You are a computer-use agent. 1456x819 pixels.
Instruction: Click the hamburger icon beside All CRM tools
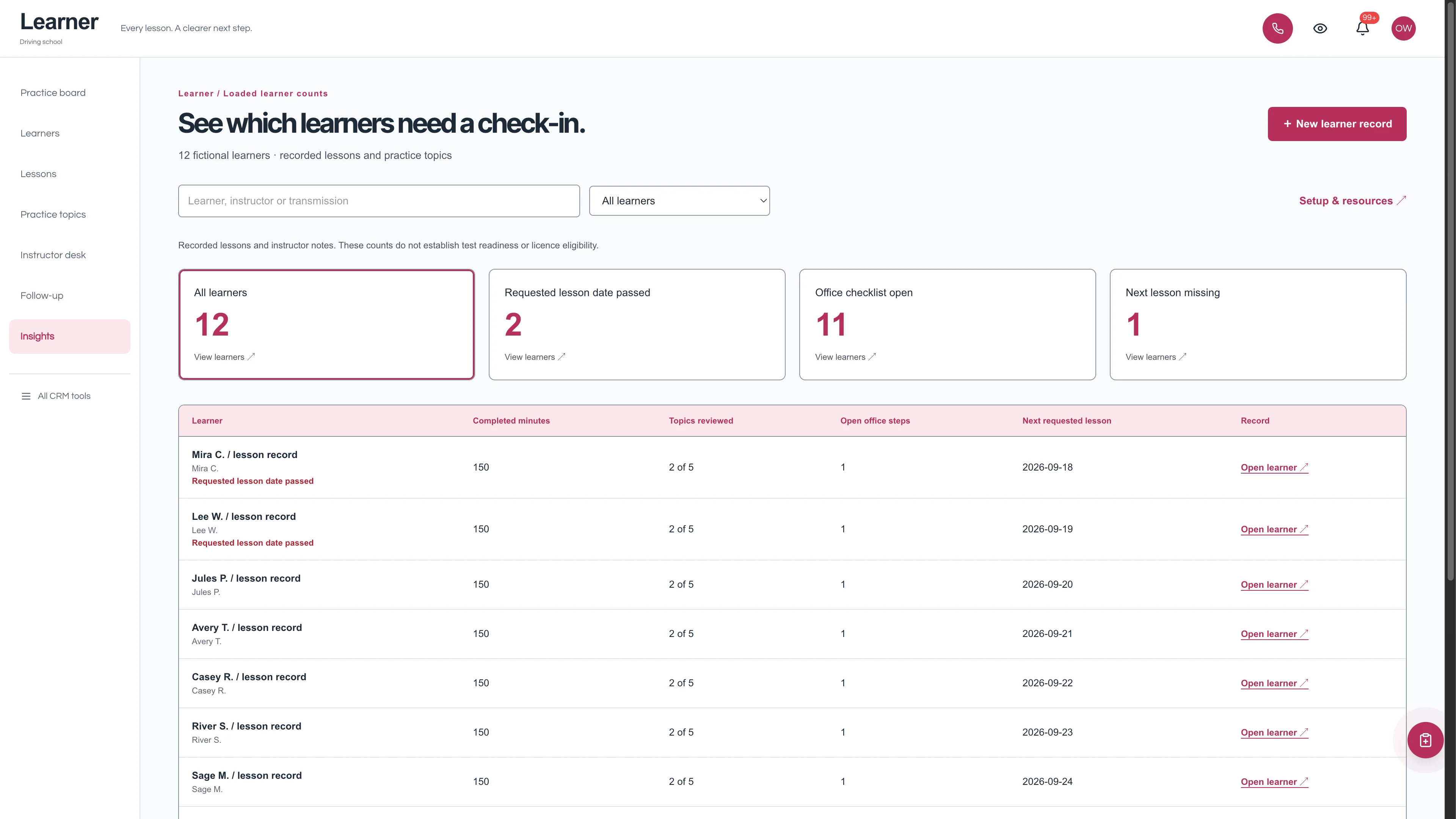[x=26, y=396]
